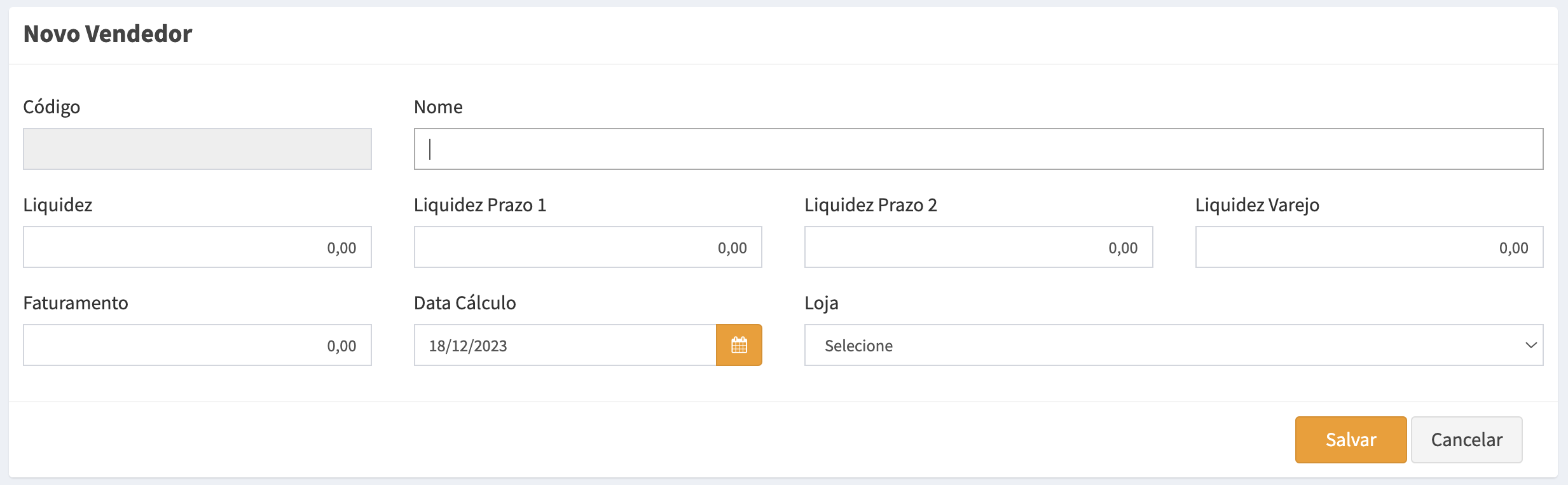The height and width of the screenshot is (485, 1568).
Task: Click the Liquidez Varejo label
Action: (x=1257, y=205)
